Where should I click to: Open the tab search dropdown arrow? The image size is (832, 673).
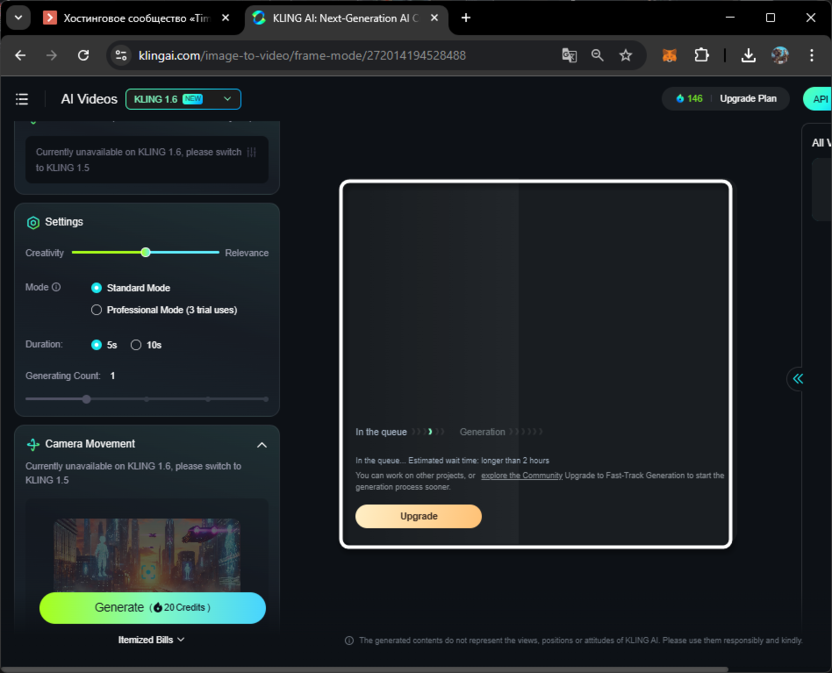[18, 18]
